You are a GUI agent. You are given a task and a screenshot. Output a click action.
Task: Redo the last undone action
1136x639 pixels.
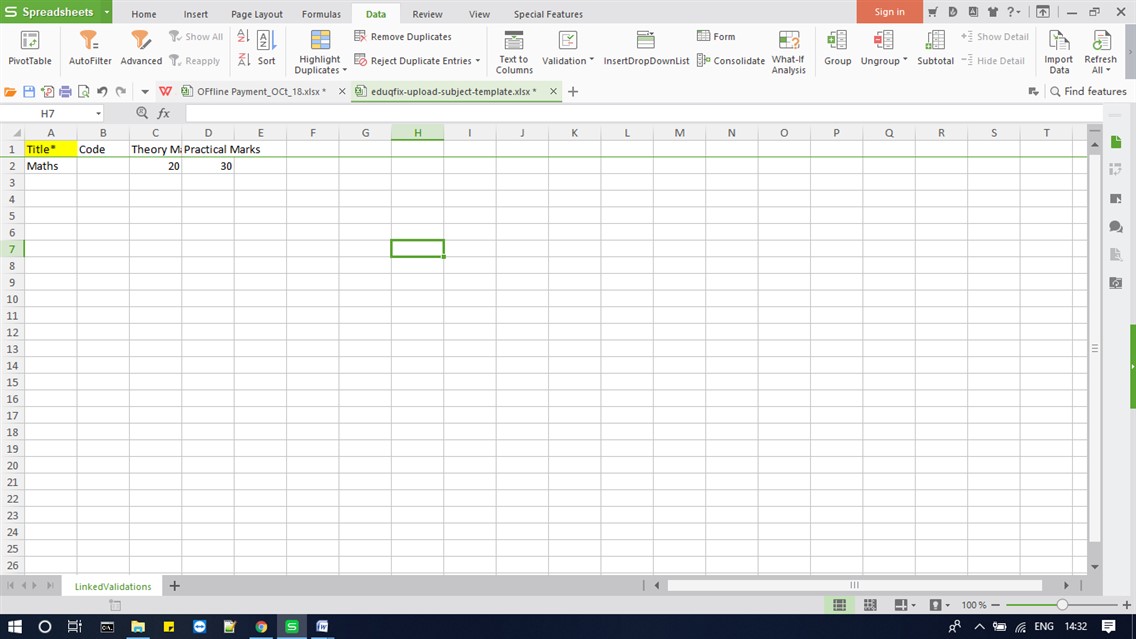[x=121, y=91]
